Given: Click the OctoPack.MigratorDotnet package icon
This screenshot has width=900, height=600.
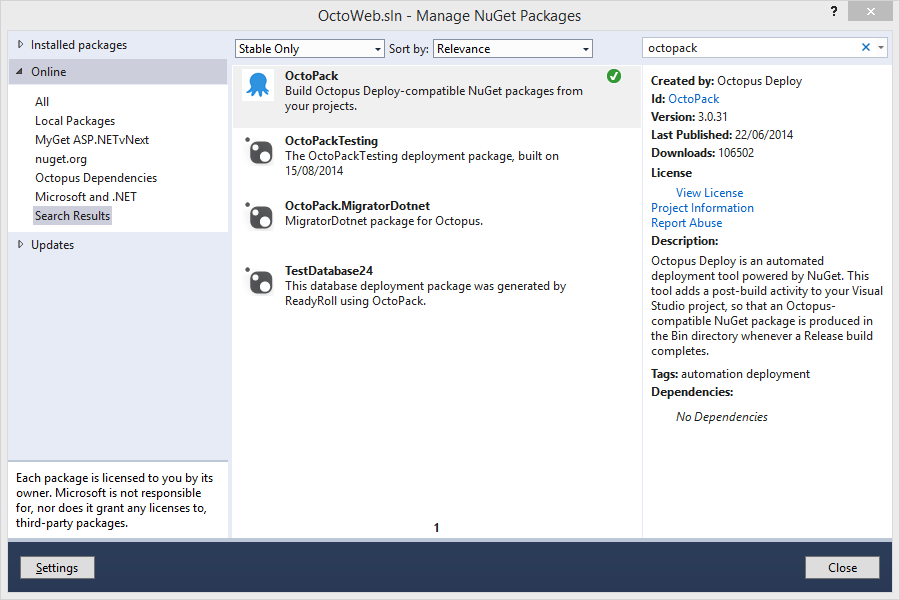Looking at the screenshot, I should (259, 217).
